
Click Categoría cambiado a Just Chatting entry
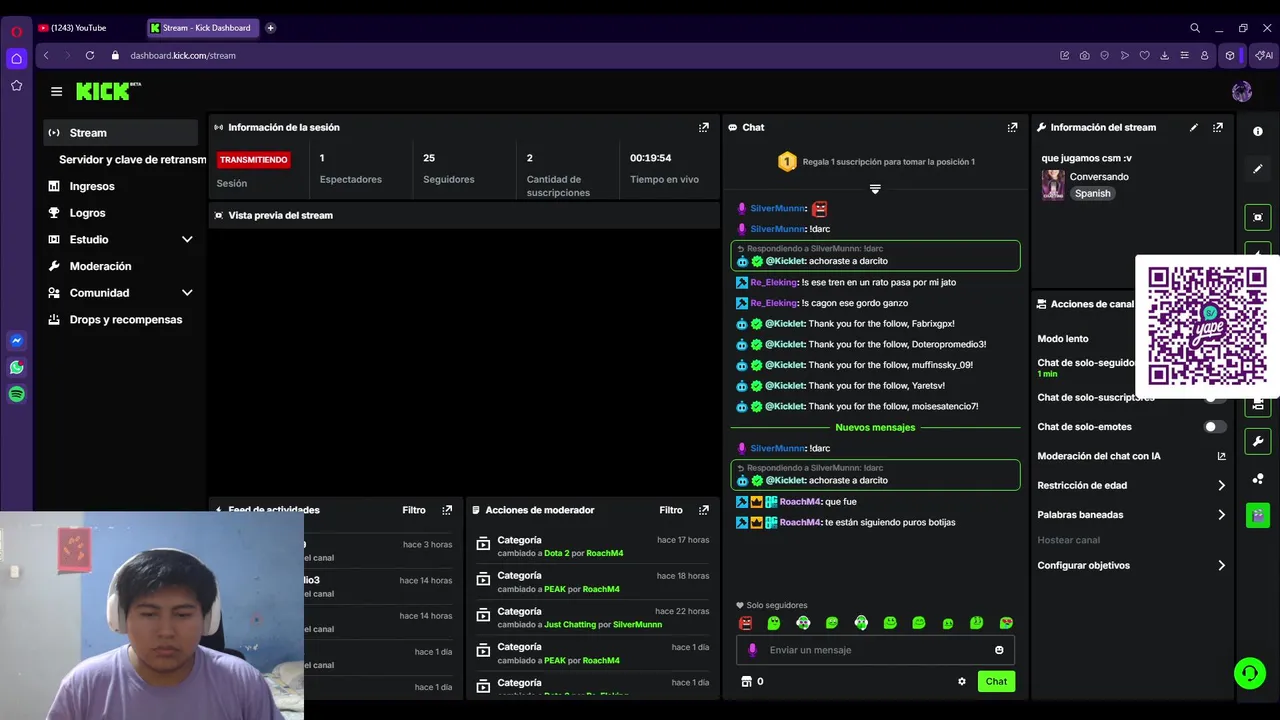pyautogui.click(x=592, y=618)
